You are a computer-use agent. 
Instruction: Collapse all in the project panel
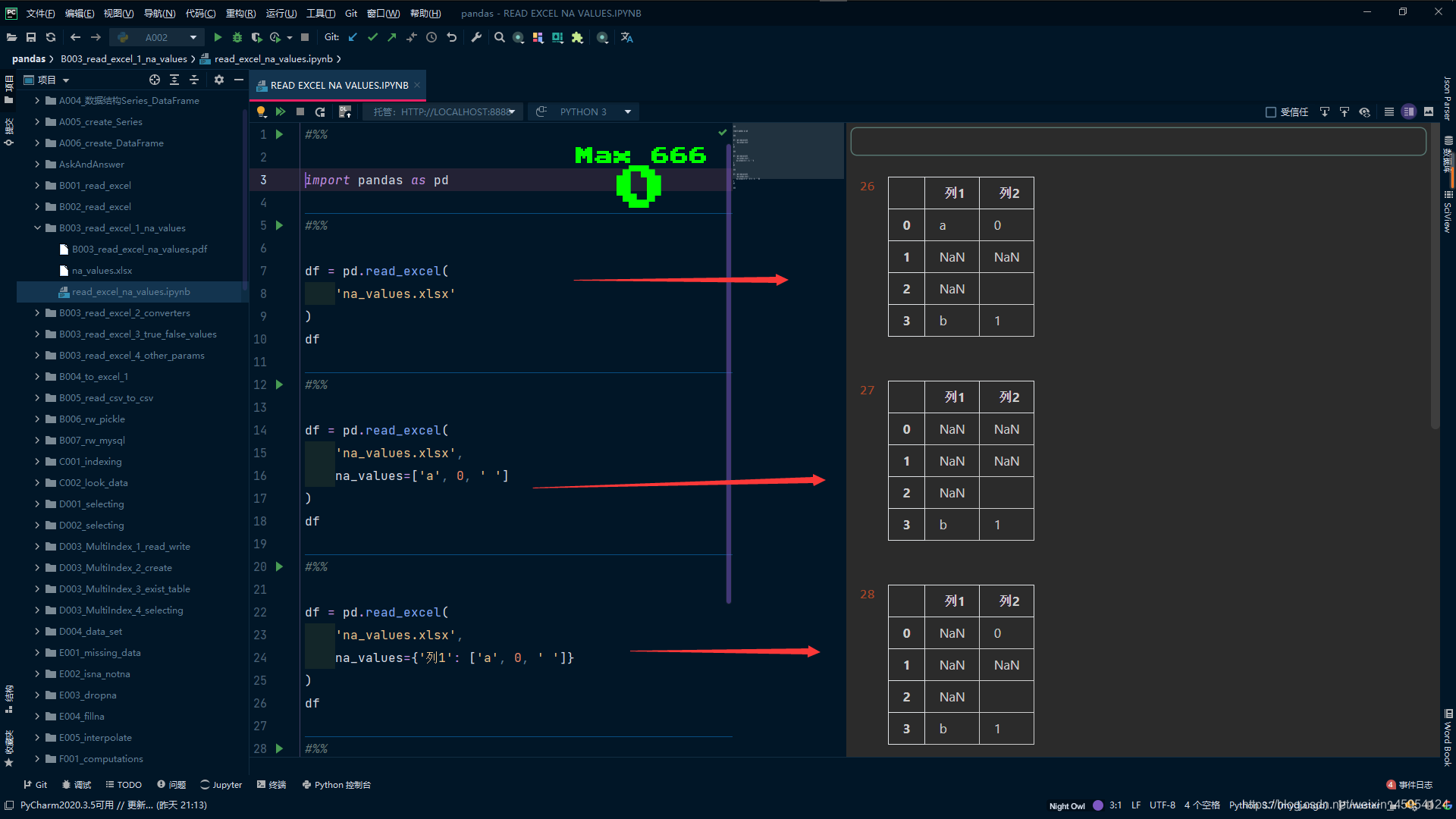[194, 80]
